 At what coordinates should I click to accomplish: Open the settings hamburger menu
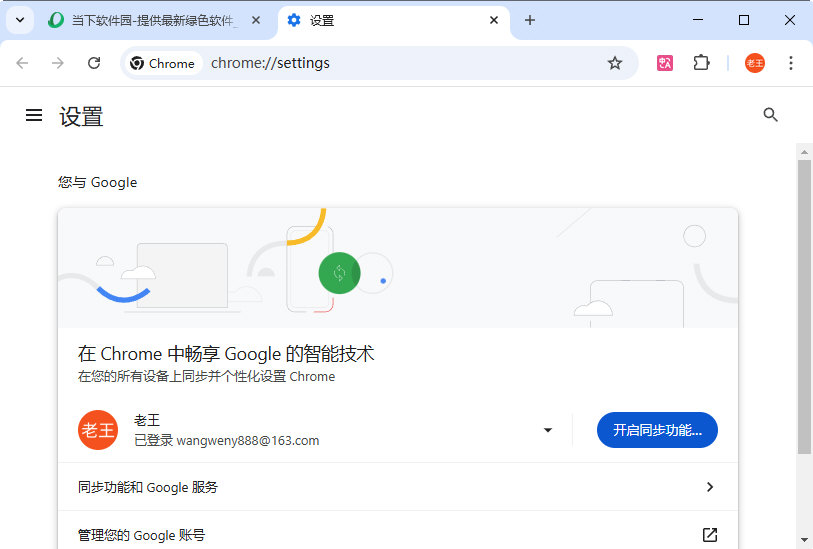tap(34, 115)
